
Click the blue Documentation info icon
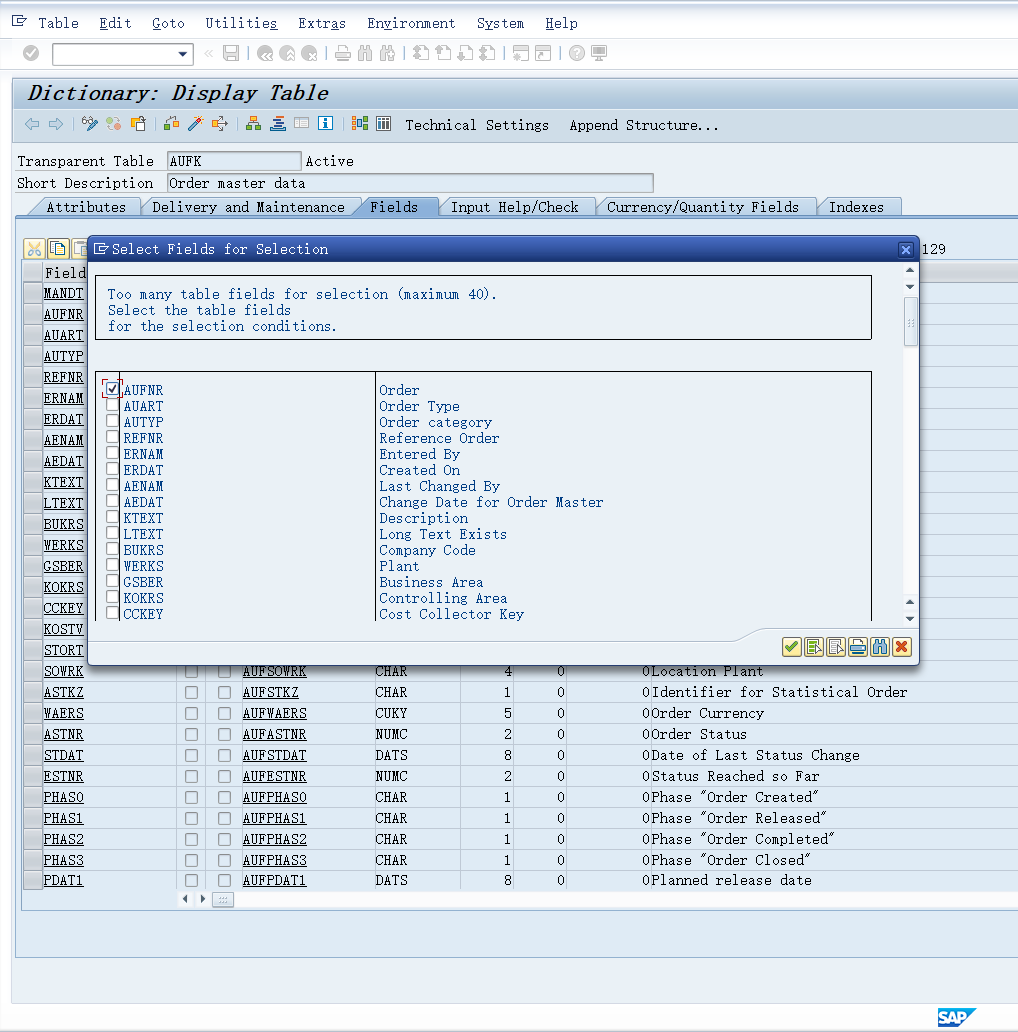(x=326, y=124)
